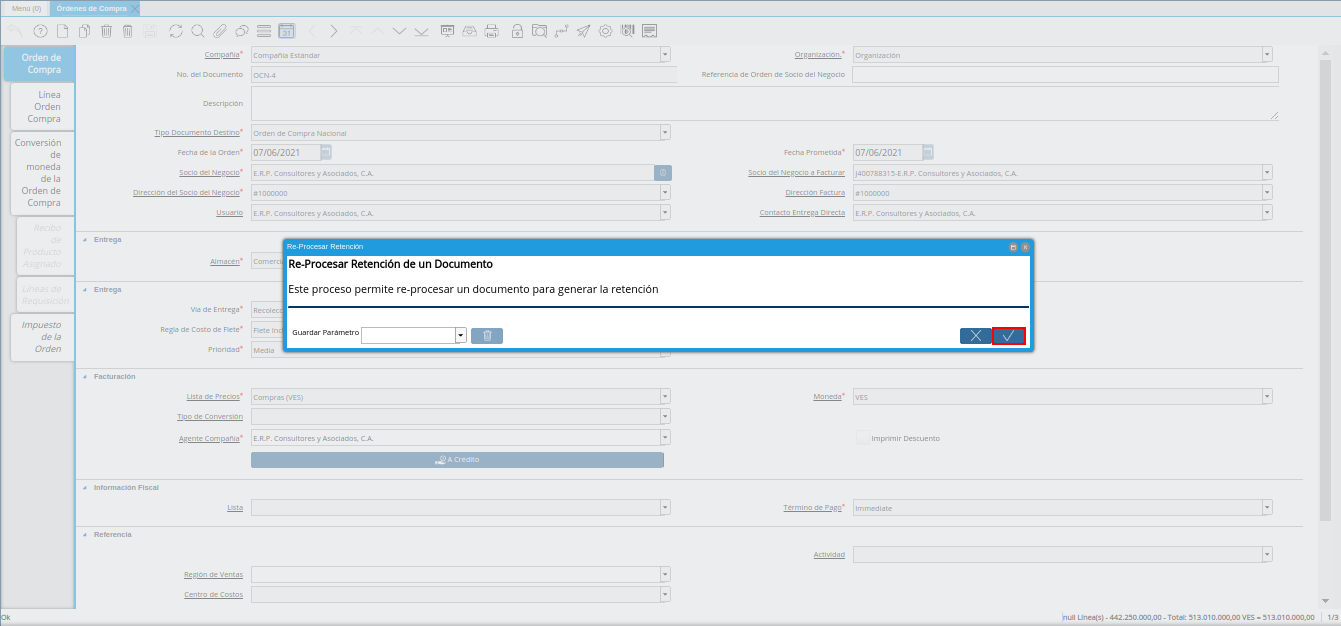
Task: Open the Término de Pago dropdown
Action: pos(1267,508)
